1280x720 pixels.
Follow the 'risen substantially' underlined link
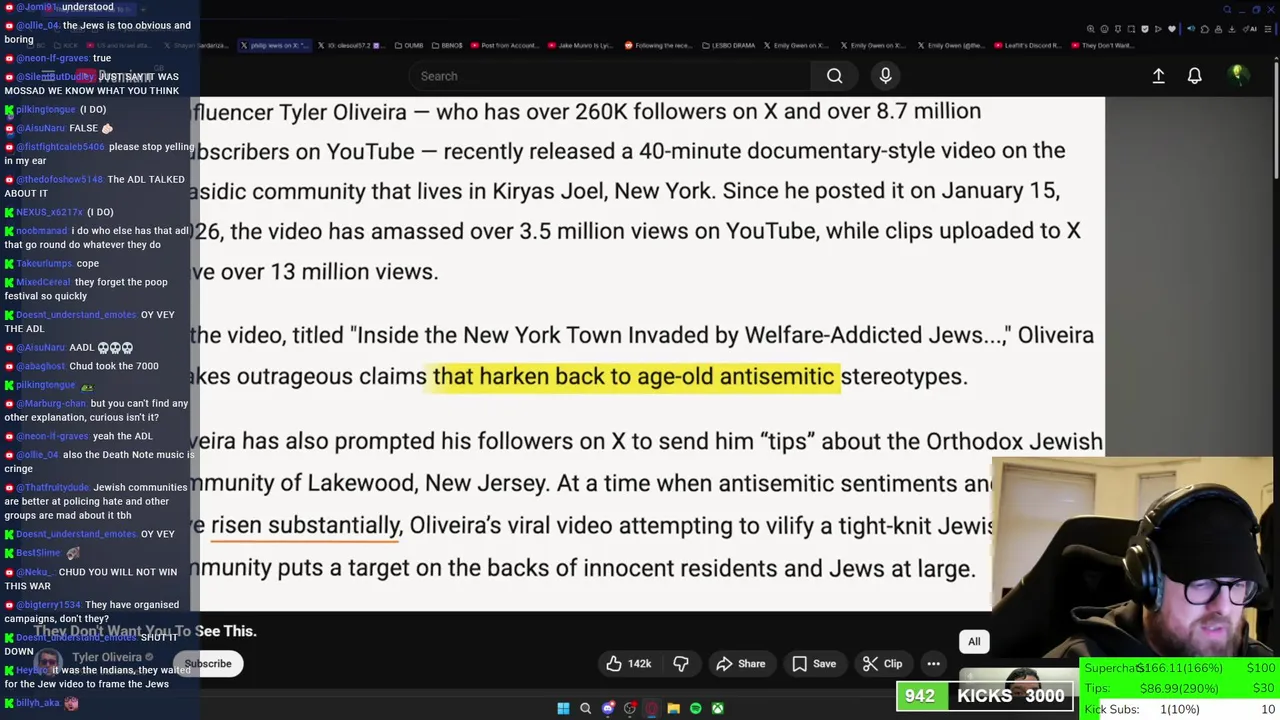pos(305,526)
